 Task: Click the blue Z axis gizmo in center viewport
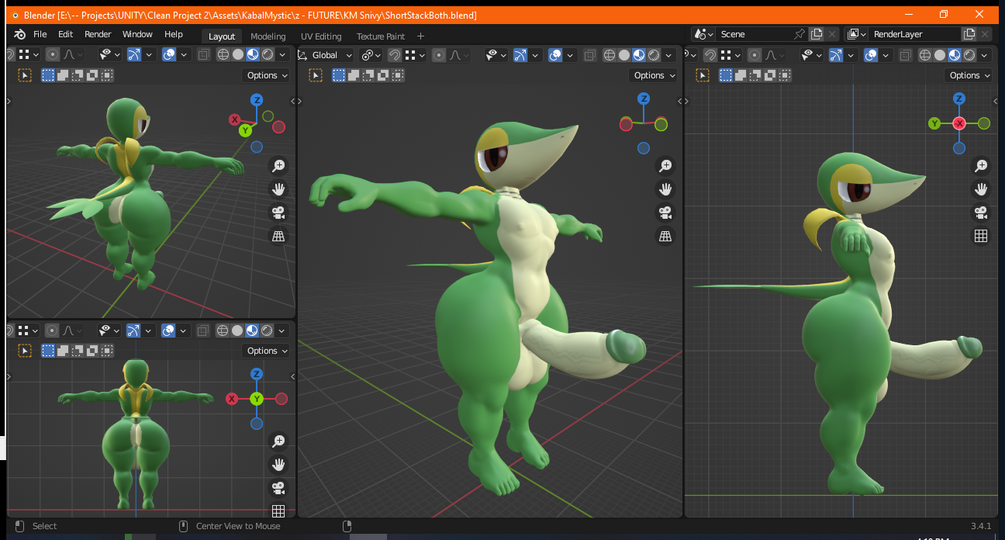(x=644, y=99)
